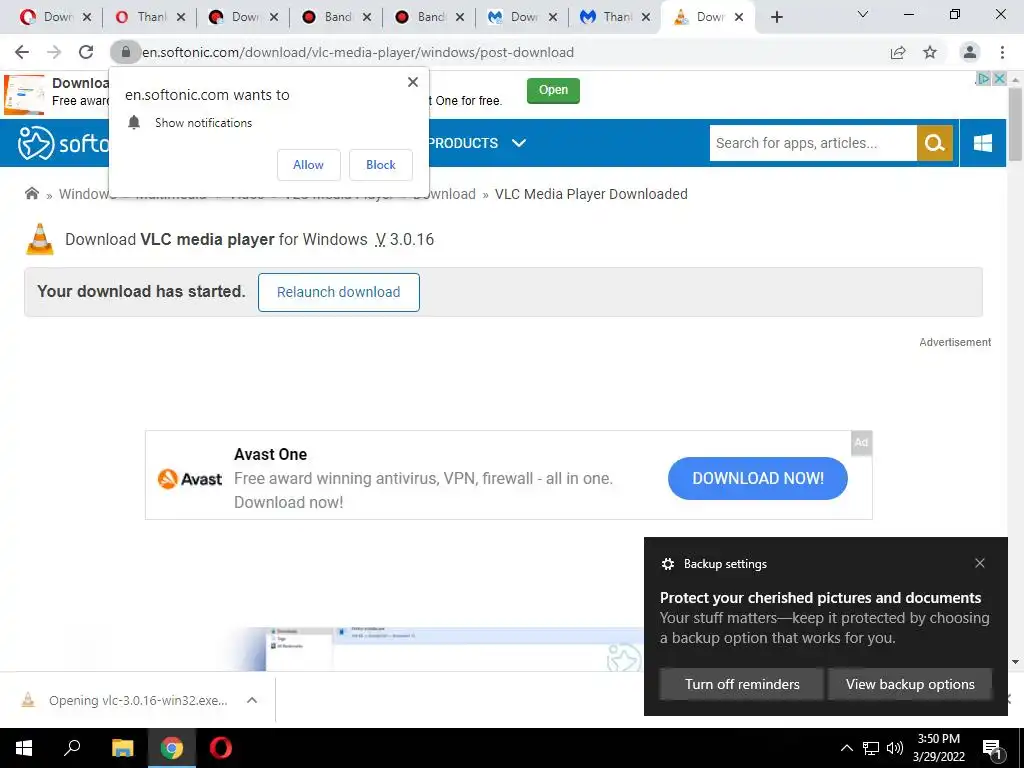Click the Ad label on Avast banner
Image resolution: width=1024 pixels, height=768 pixels.
tap(861, 443)
